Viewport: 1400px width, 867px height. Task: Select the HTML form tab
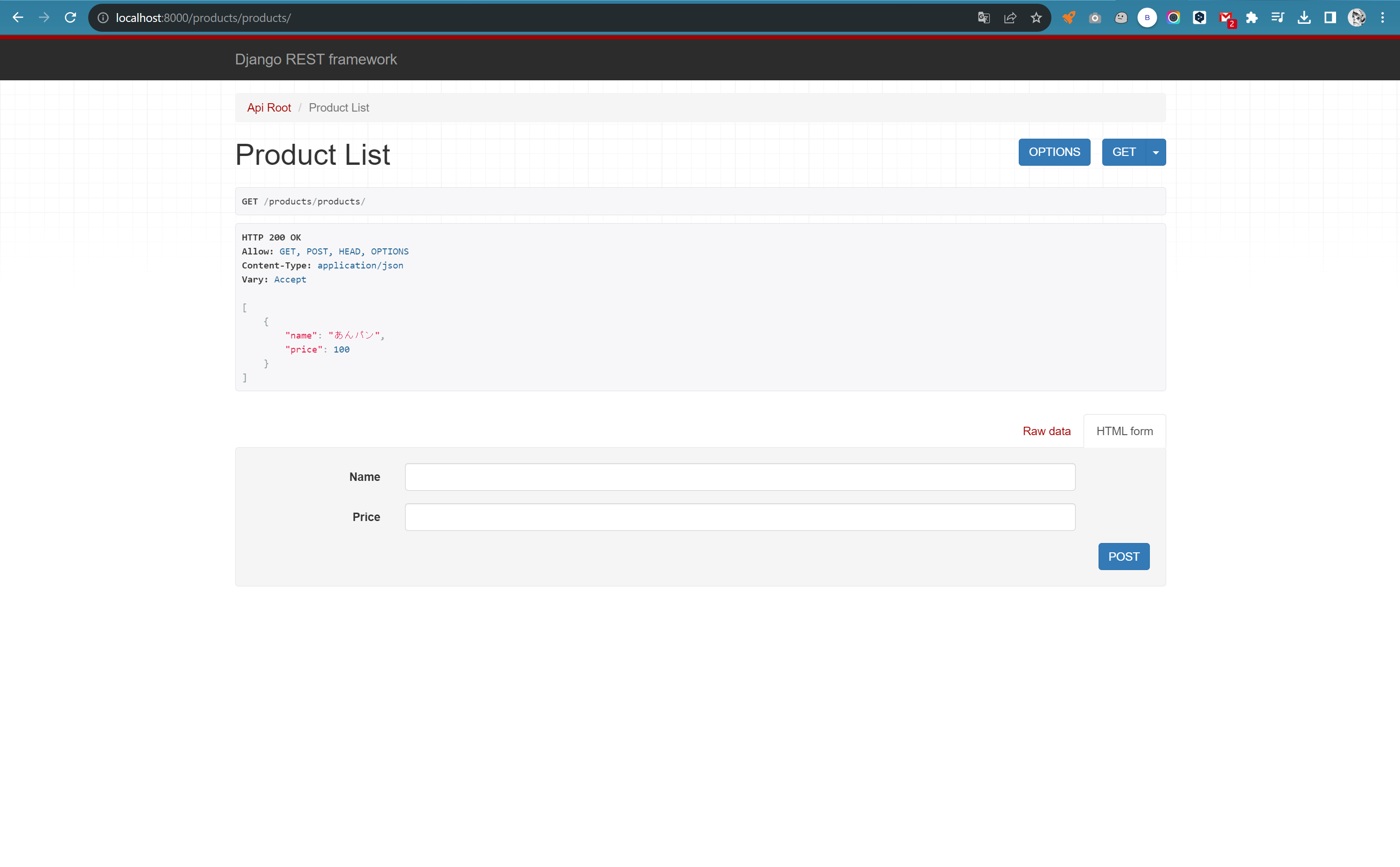(1124, 430)
